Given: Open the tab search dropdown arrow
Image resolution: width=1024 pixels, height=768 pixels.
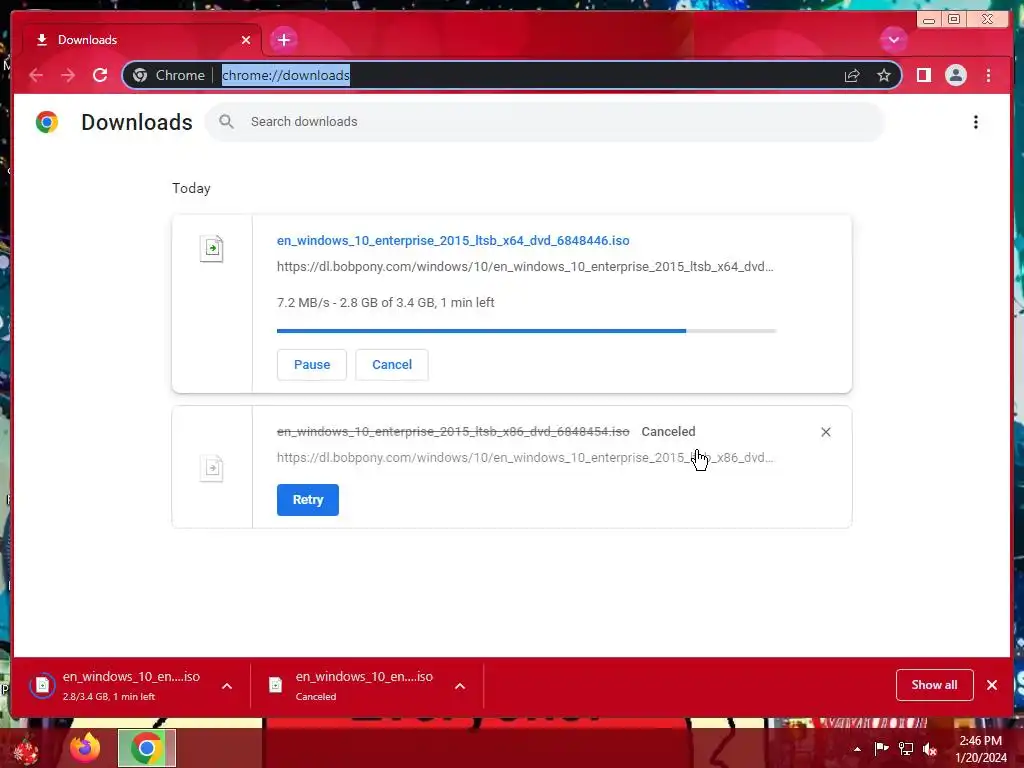Looking at the screenshot, I should [x=893, y=40].
